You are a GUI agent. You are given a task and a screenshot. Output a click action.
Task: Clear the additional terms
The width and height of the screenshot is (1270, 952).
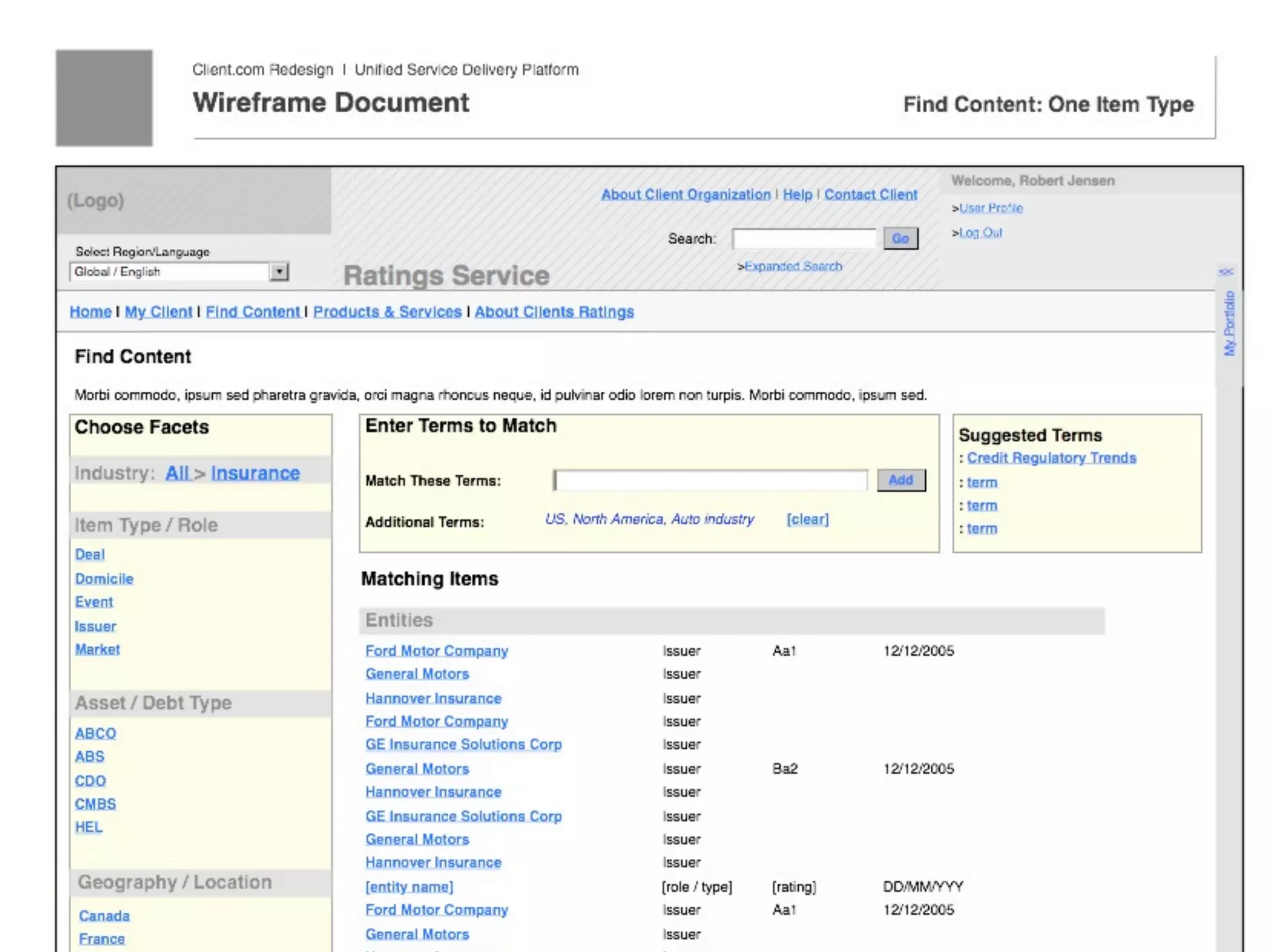coord(807,519)
